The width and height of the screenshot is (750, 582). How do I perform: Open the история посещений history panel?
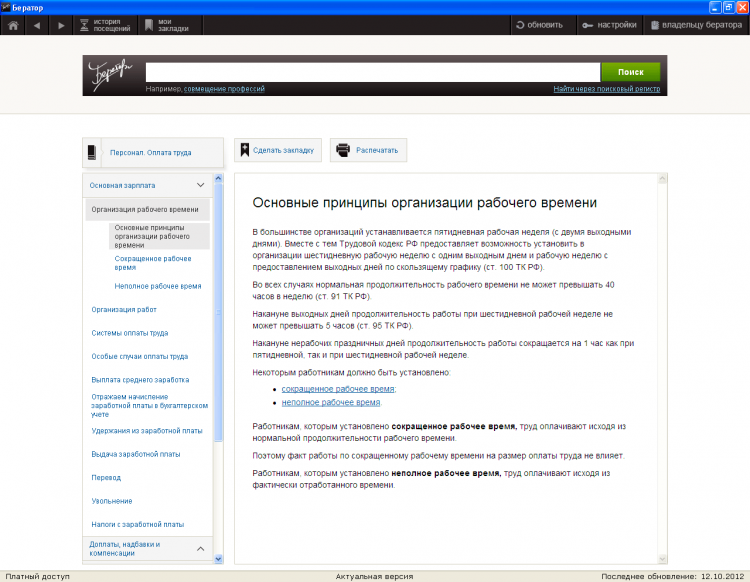pyautogui.click(x=105, y=25)
